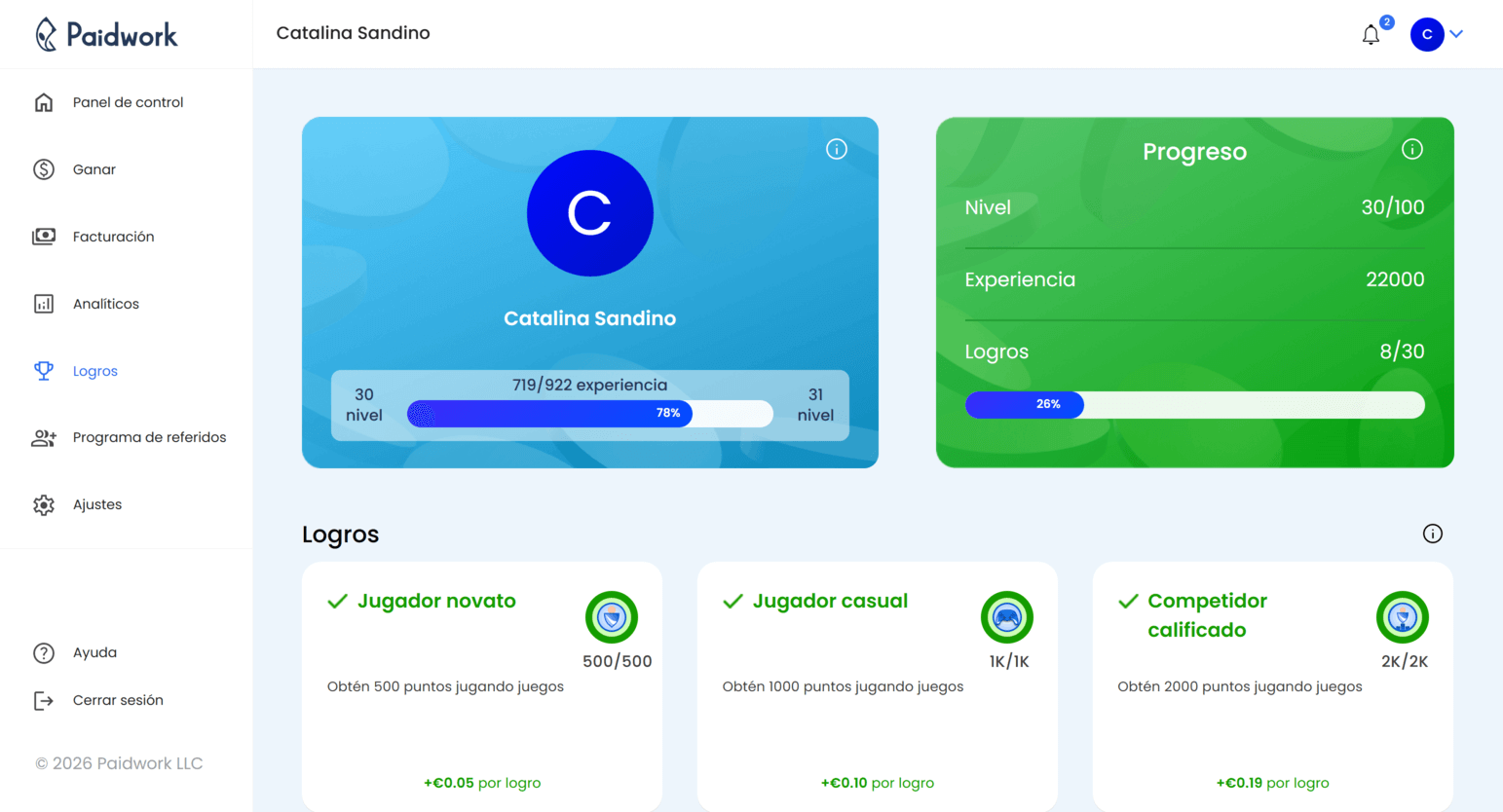Image resolution: width=1503 pixels, height=812 pixels.
Task: Open notifications via the bell icon
Action: pos(1371,34)
